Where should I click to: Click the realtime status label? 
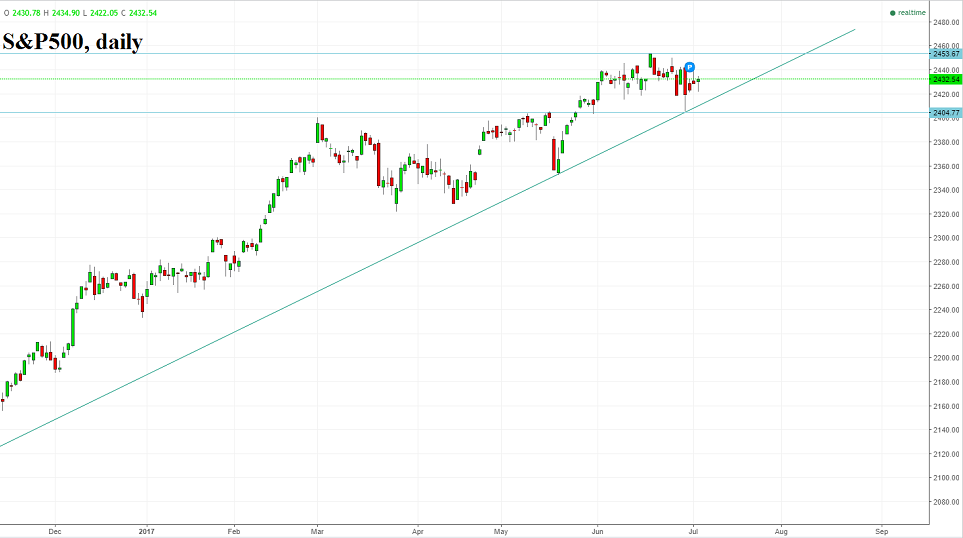(910, 13)
